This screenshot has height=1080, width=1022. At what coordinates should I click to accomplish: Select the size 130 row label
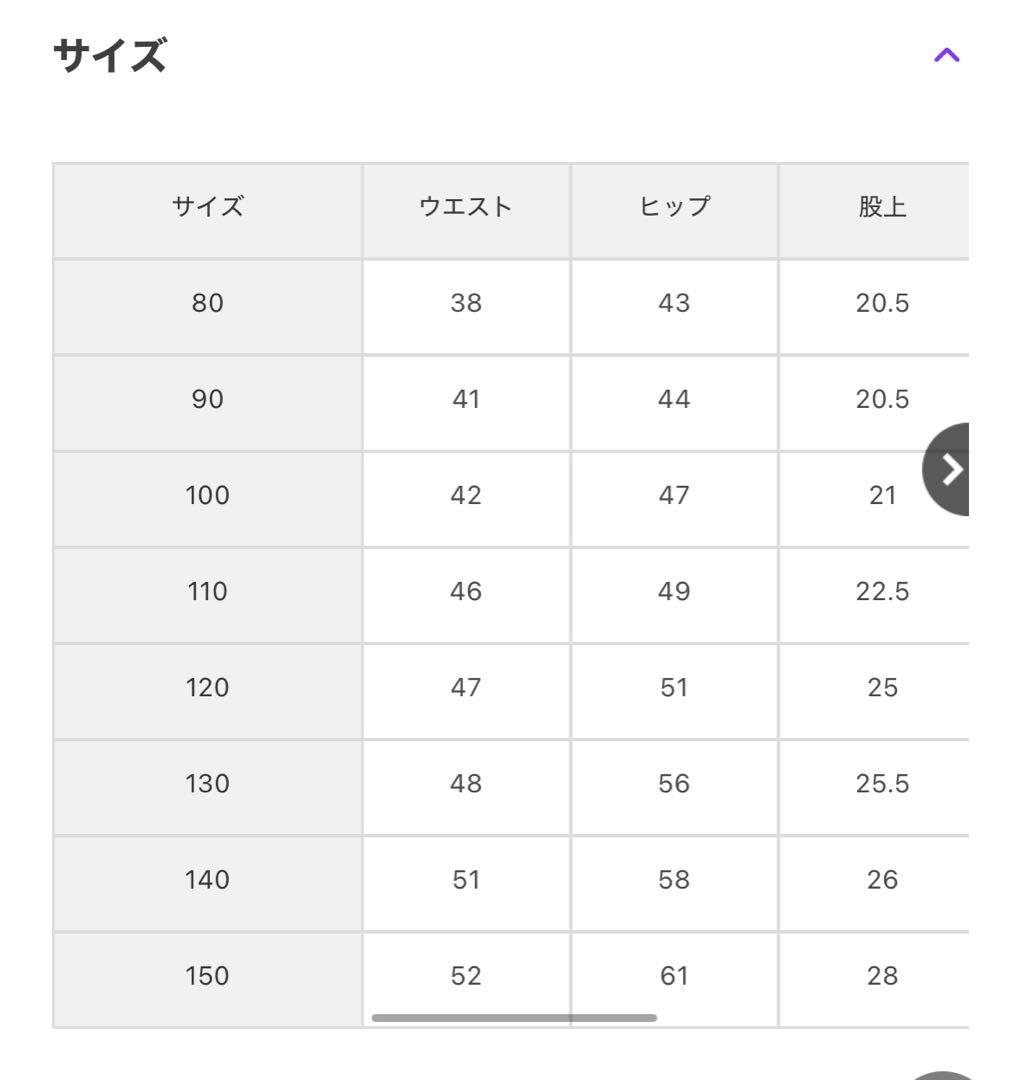pyautogui.click(x=207, y=783)
